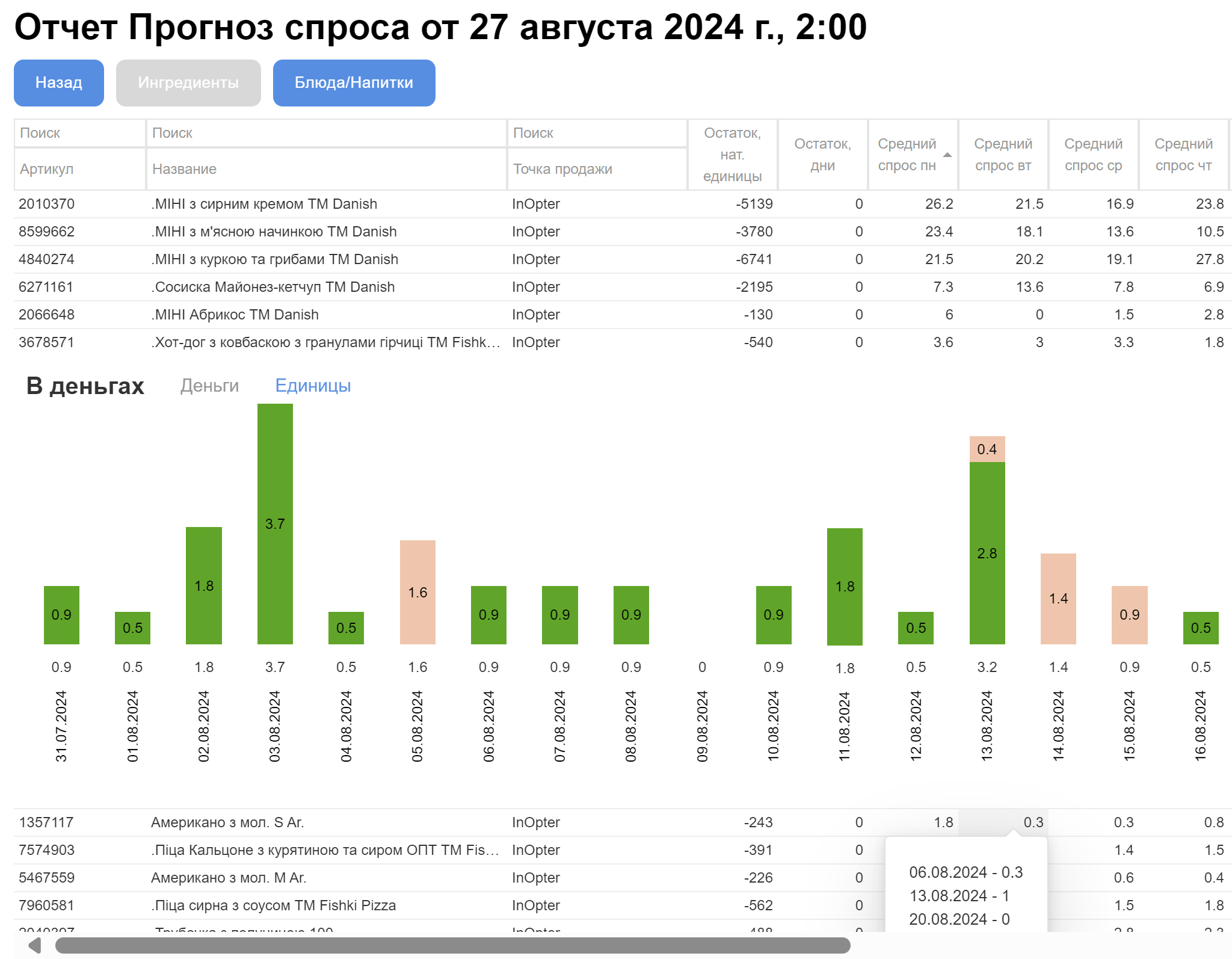Select .Піца сирна з соусом row
The width and height of the screenshot is (1232, 959).
click(623, 905)
